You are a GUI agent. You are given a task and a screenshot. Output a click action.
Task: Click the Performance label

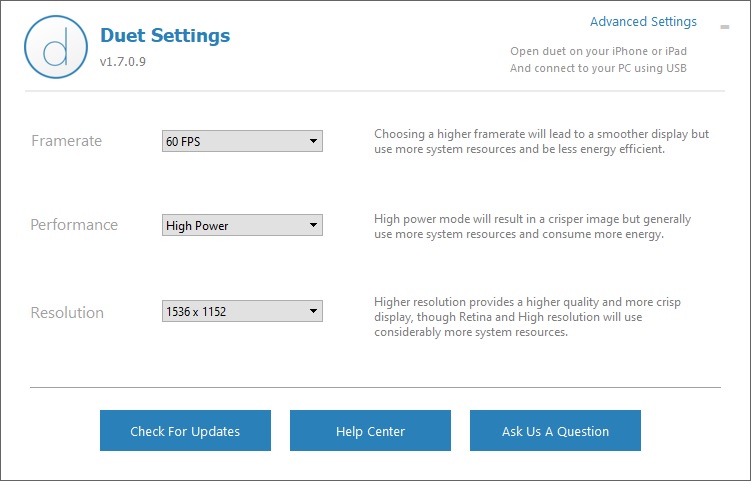[74, 225]
